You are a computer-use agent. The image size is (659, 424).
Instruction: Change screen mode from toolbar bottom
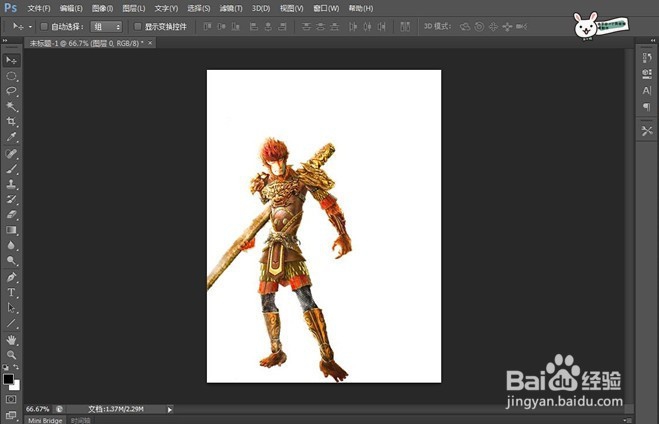click(11, 415)
